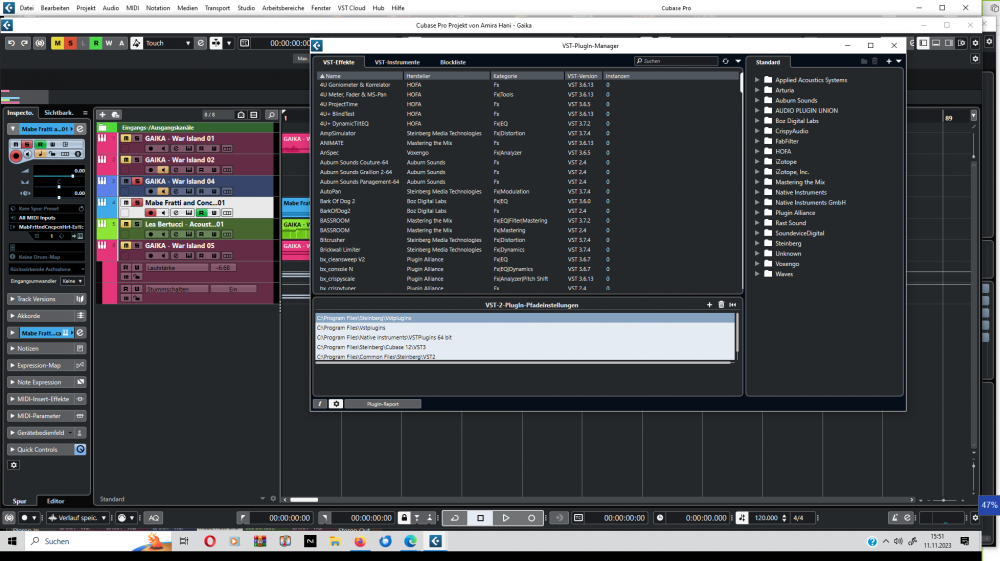Sort plugin list by VST-Version column
The width and height of the screenshot is (1000, 561).
pyautogui.click(x=583, y=76)
